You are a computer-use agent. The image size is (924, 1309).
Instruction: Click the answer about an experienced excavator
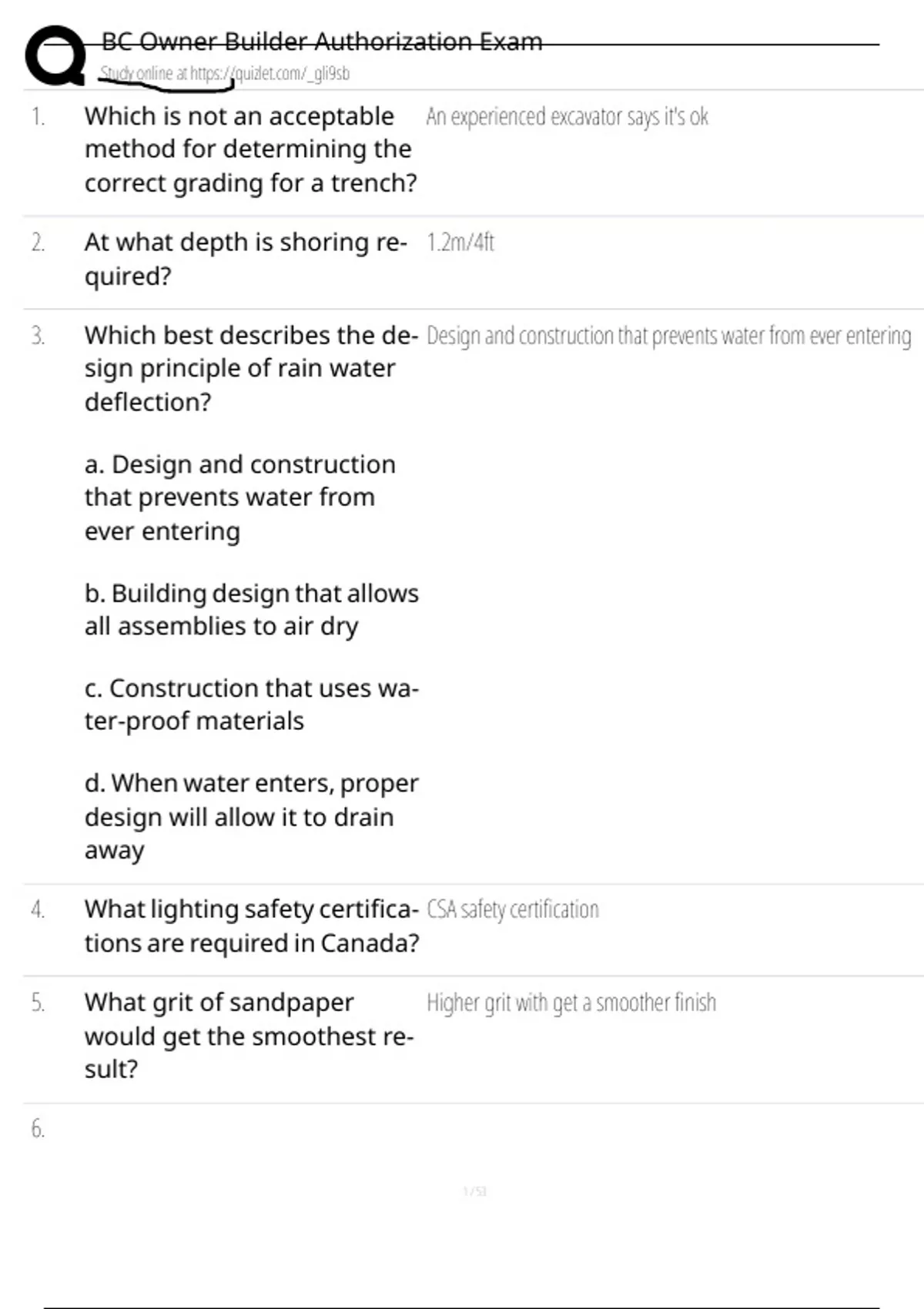pyautogui.click(x=567, y=117)
